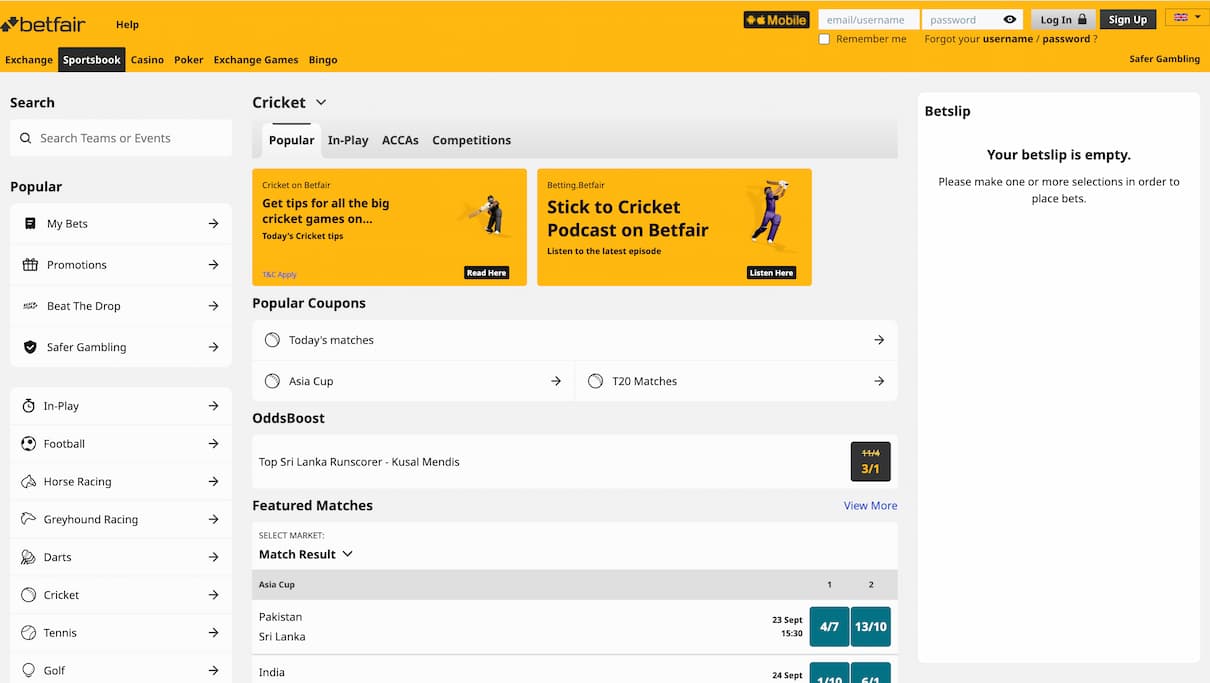Image resolution: width=1210 pixels, height=683 pixels.
Task: Open the Help menu
Action: click(127, 24)
